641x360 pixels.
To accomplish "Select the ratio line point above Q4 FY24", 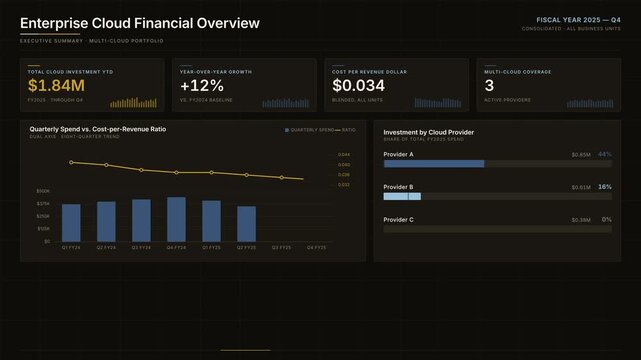I will click(x=176, y=172).
